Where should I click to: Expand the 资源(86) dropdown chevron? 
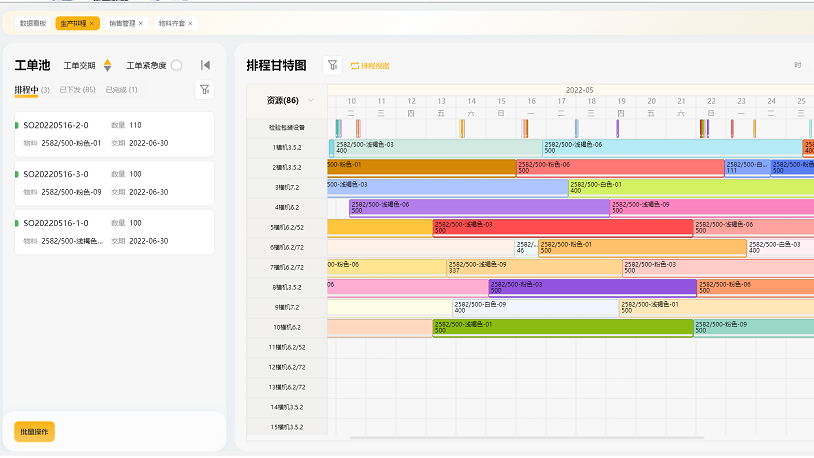point(310,100)
